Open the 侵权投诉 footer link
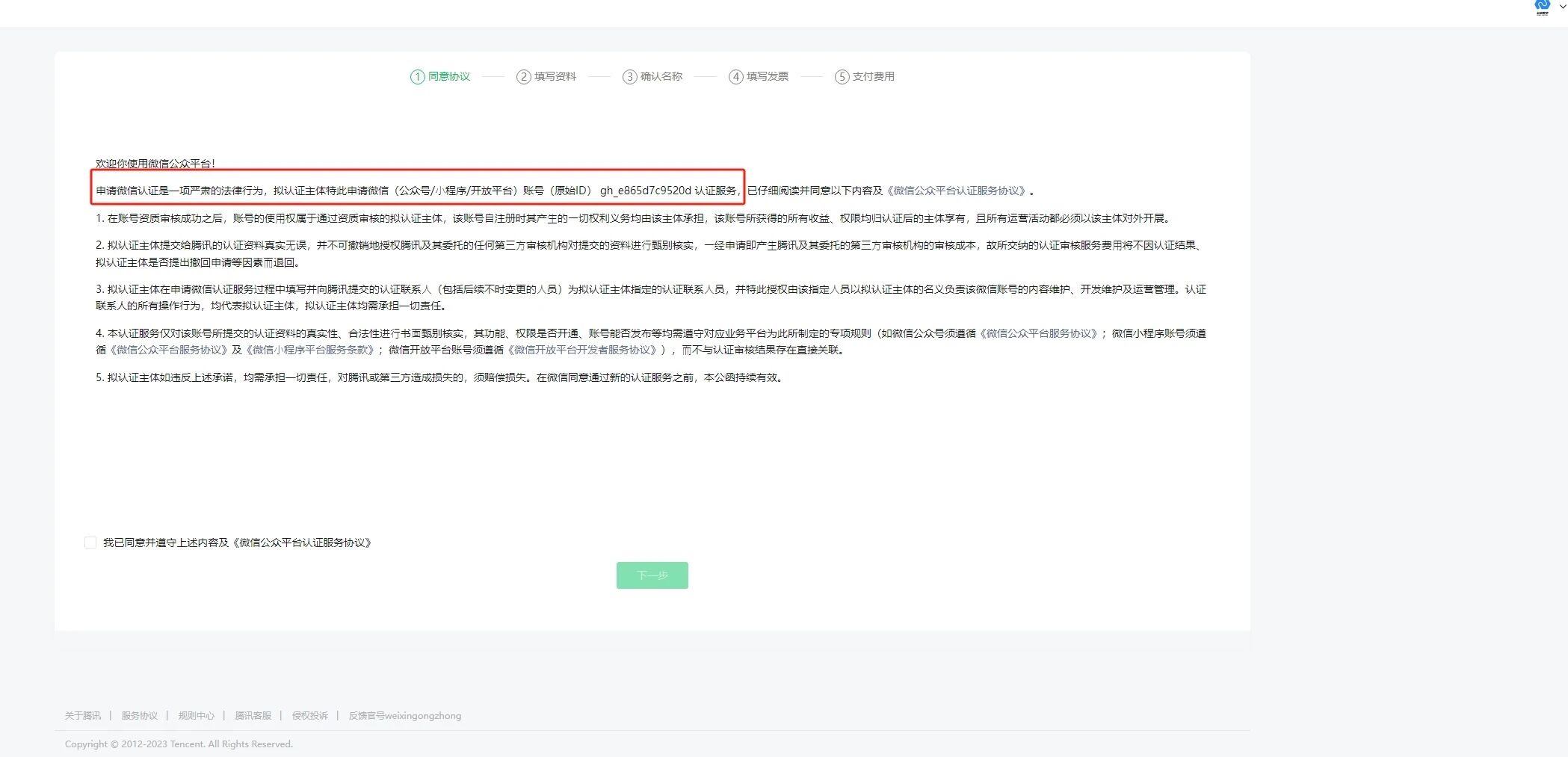The image size is (1568, 757). (x=310, y=716)
